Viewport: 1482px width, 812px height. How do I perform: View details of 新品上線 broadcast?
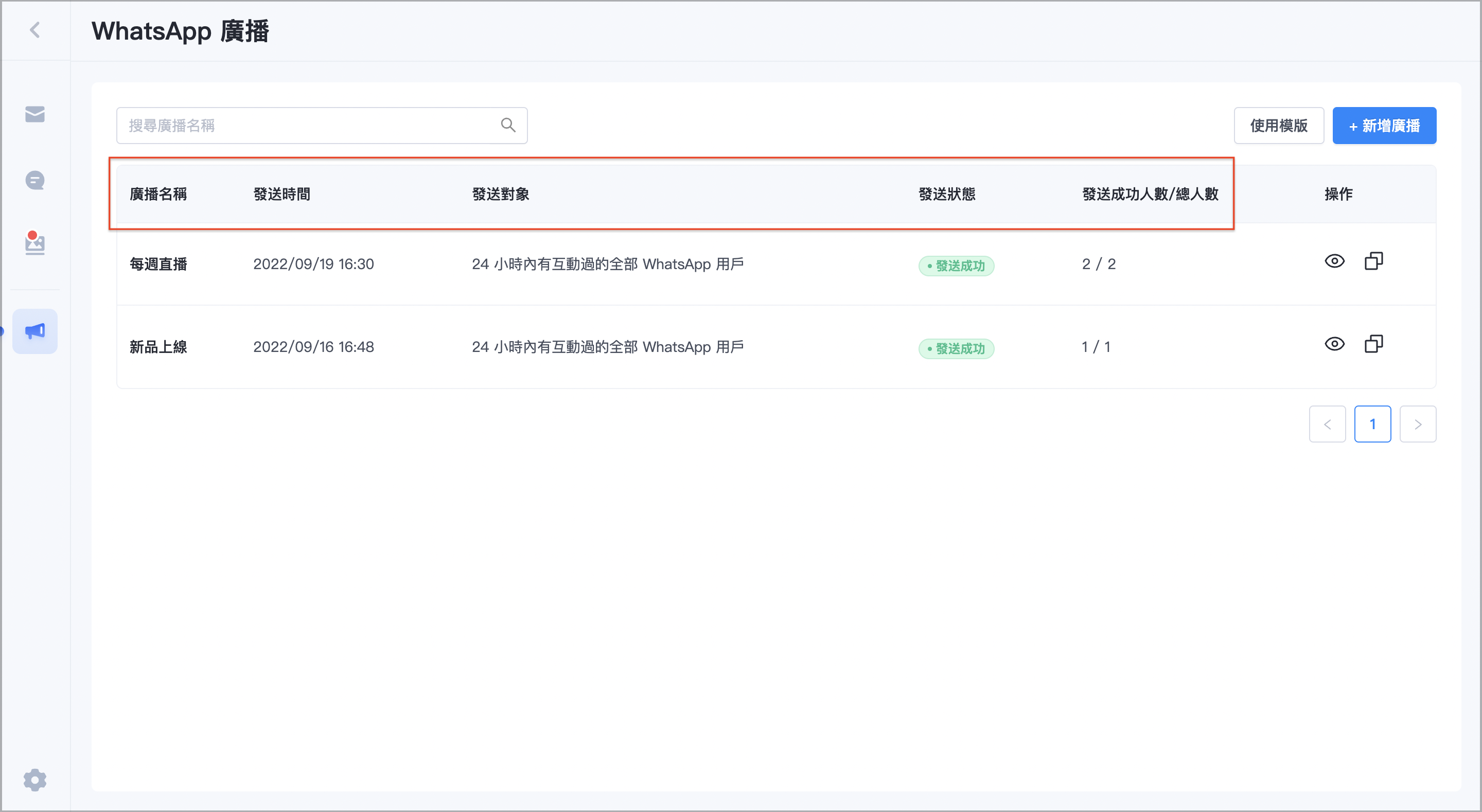click(x=1334, y=344)
